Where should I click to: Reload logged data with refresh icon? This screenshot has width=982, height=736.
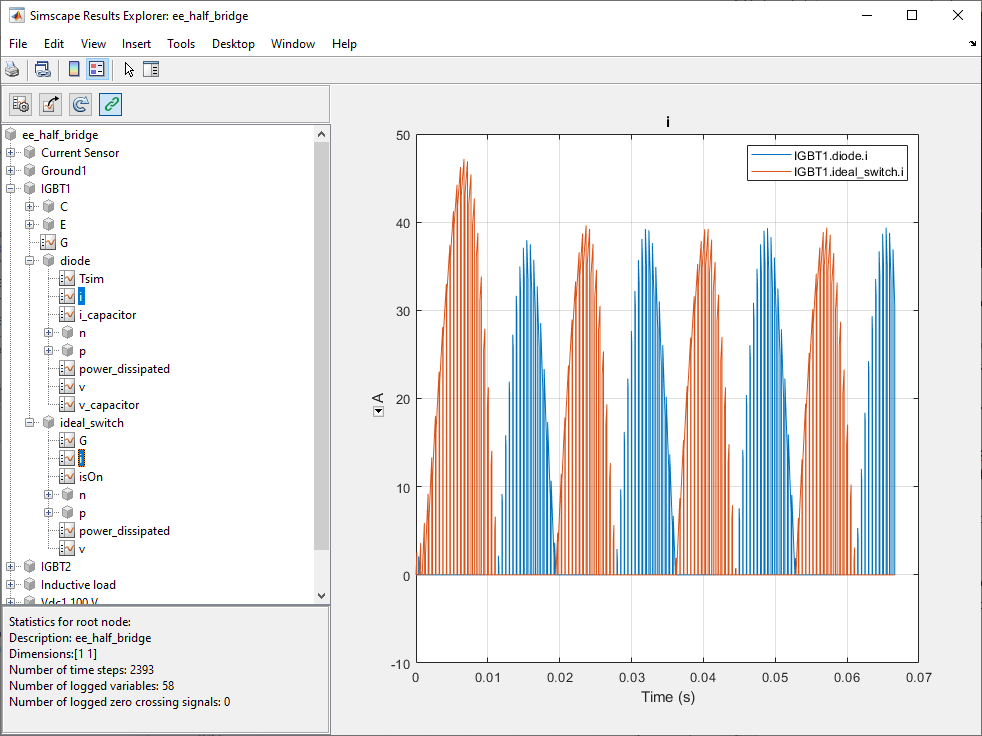coord(81,103)
